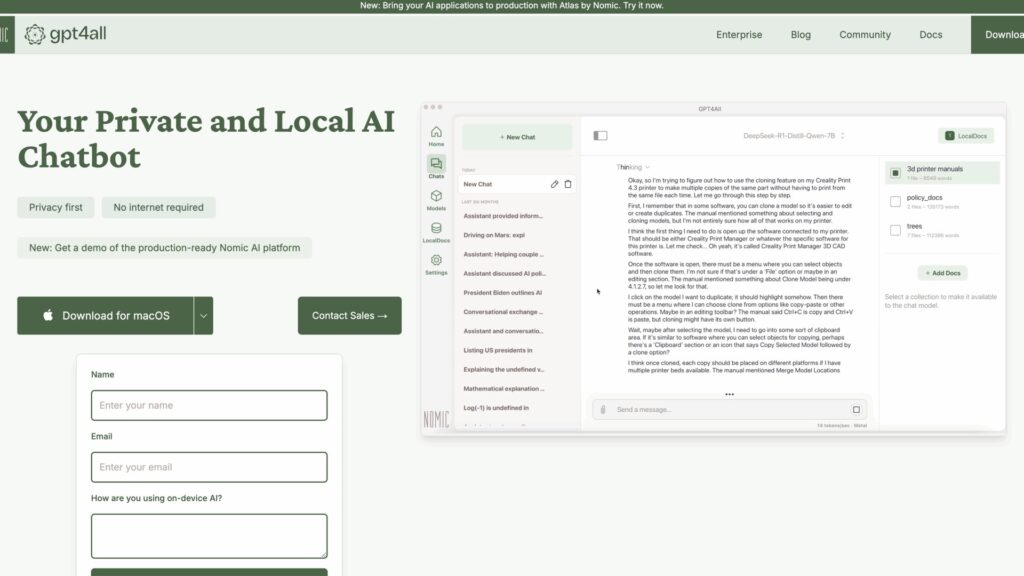The image size is (1024, 576).
Task: Select the 'New Chat' row in chat list
Action: [517, 184]
